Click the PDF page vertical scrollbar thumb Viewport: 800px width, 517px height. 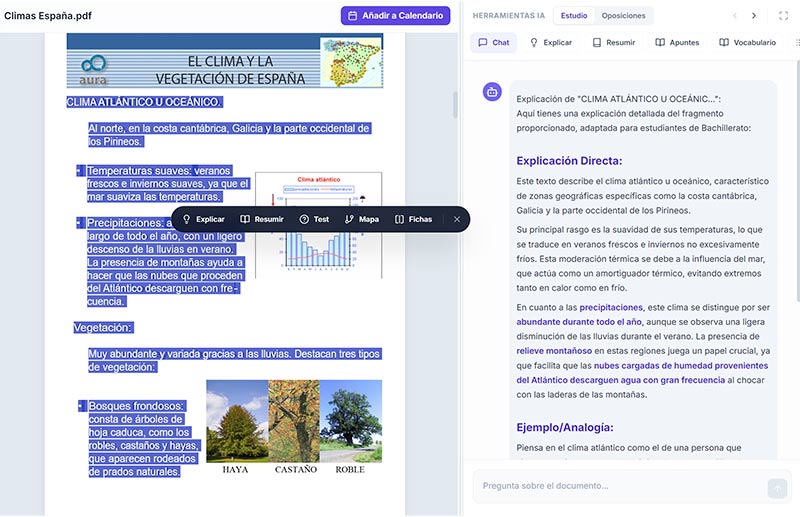pyautogui.click(x=455, y=105)
